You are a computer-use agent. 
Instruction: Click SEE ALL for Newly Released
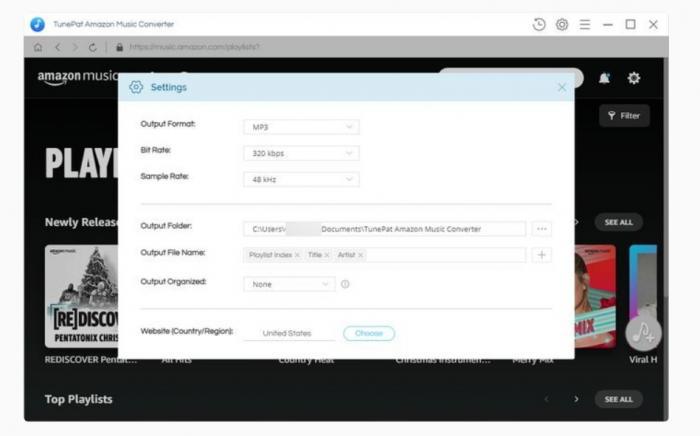619,222
